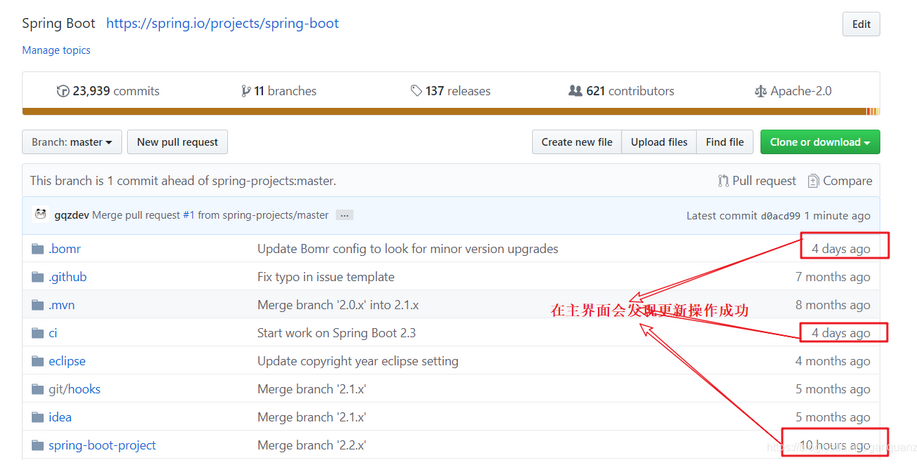Image resolution: width=917 pixels, height=466 pixels.
Task: Click '8 months ago' timestamp in .mvn row
Action: point(833,305)
